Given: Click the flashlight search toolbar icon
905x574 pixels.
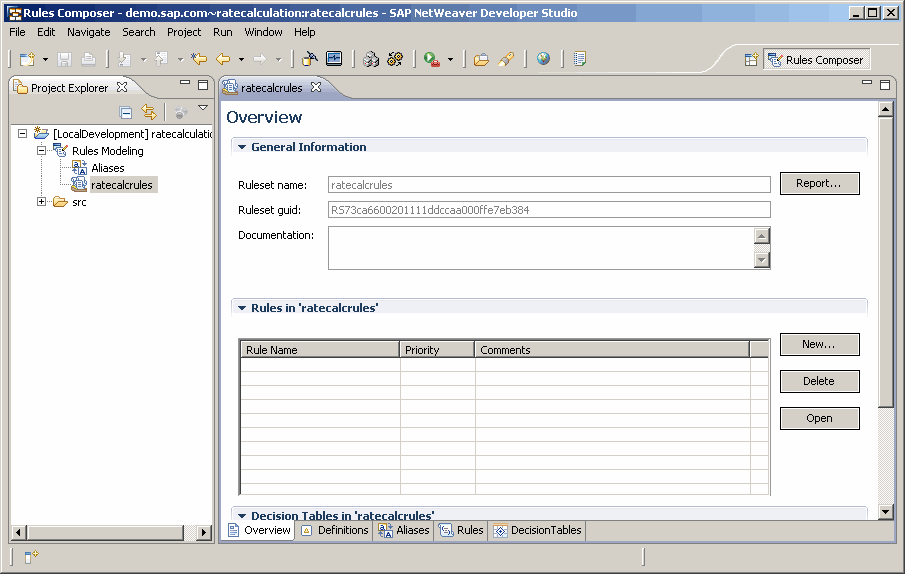Looking at the screenshot, I should pos(506,59).
